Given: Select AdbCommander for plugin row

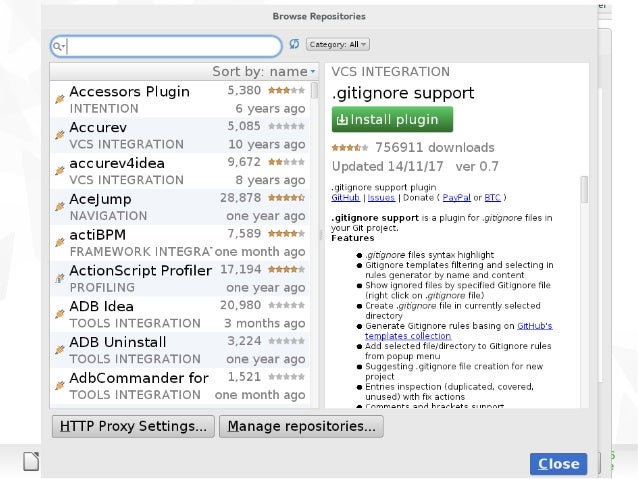Looking at the screenshot, I should tap(179, 386).
